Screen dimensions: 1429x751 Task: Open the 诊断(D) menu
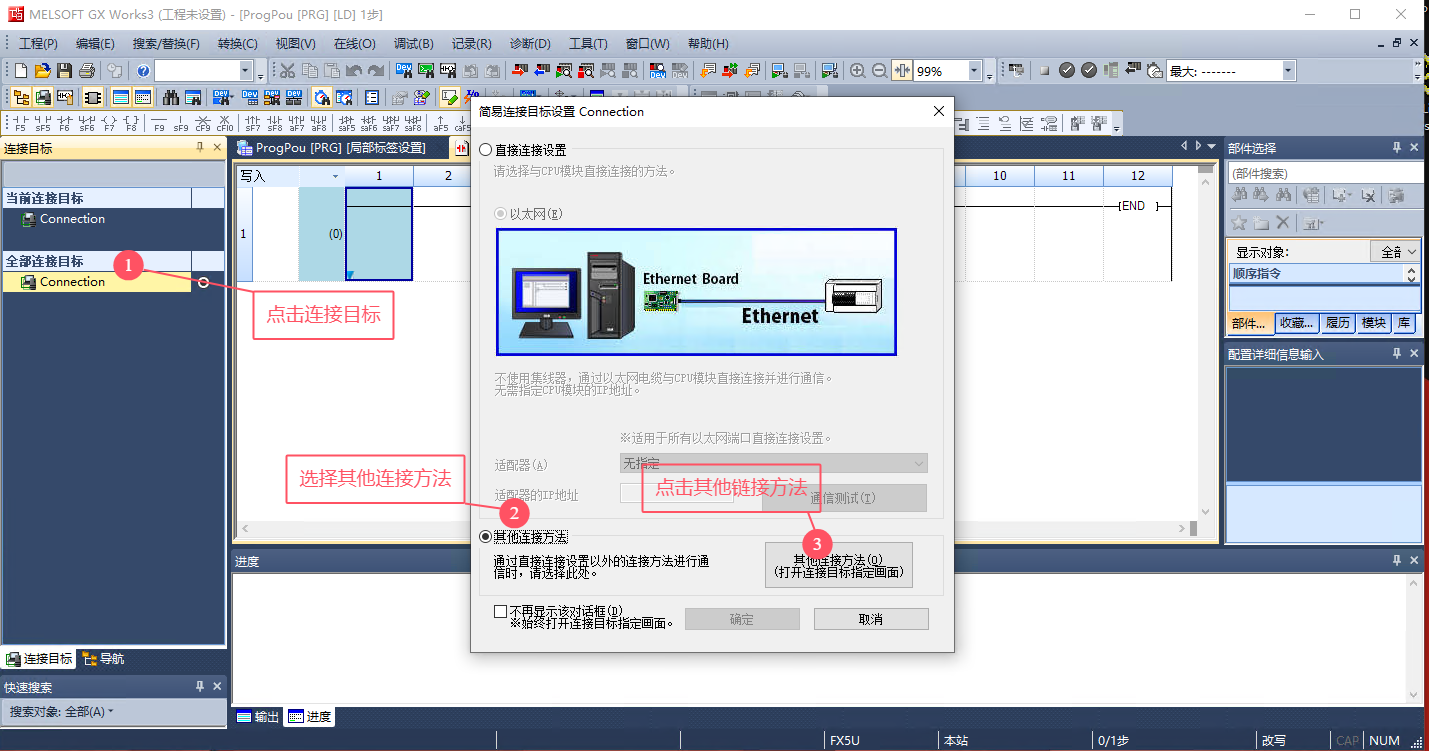[x=530, y=44]
